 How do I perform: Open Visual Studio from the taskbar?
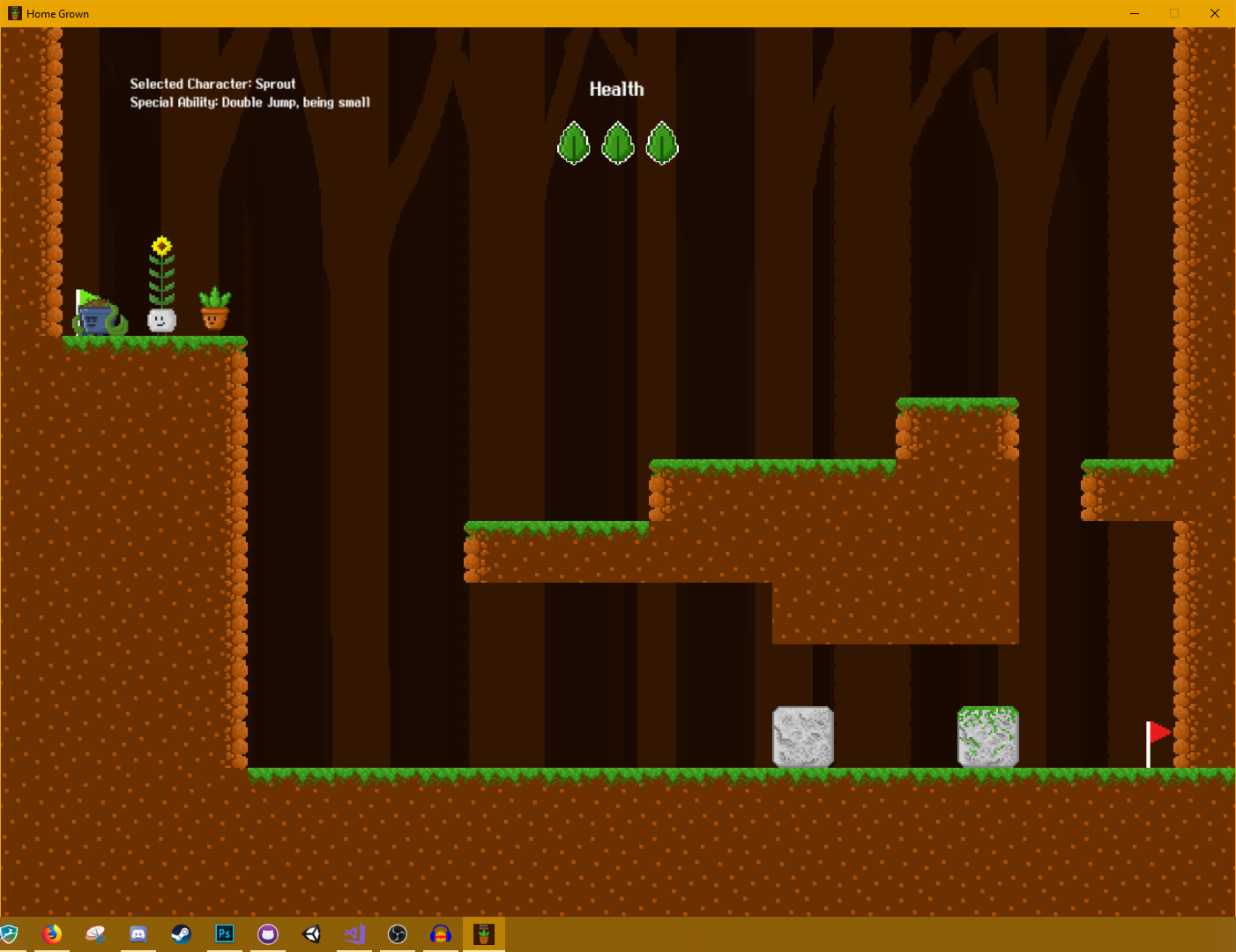tap(354, 934)
